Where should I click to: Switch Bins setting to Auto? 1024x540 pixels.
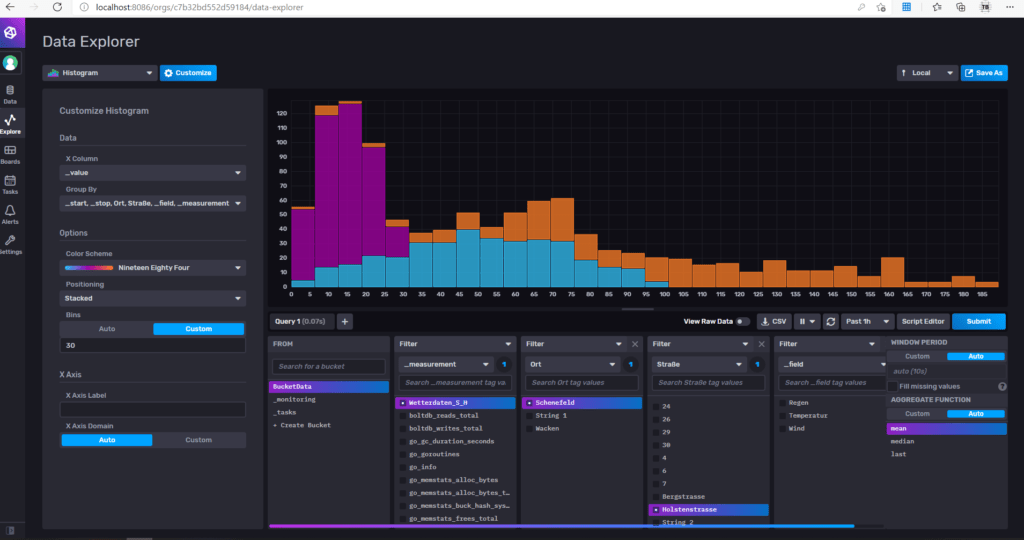tap(106, 329)
